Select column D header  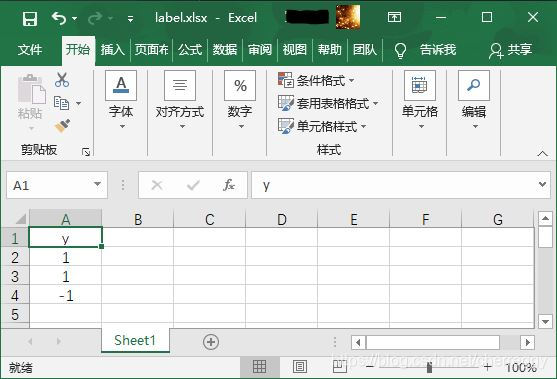282,219
